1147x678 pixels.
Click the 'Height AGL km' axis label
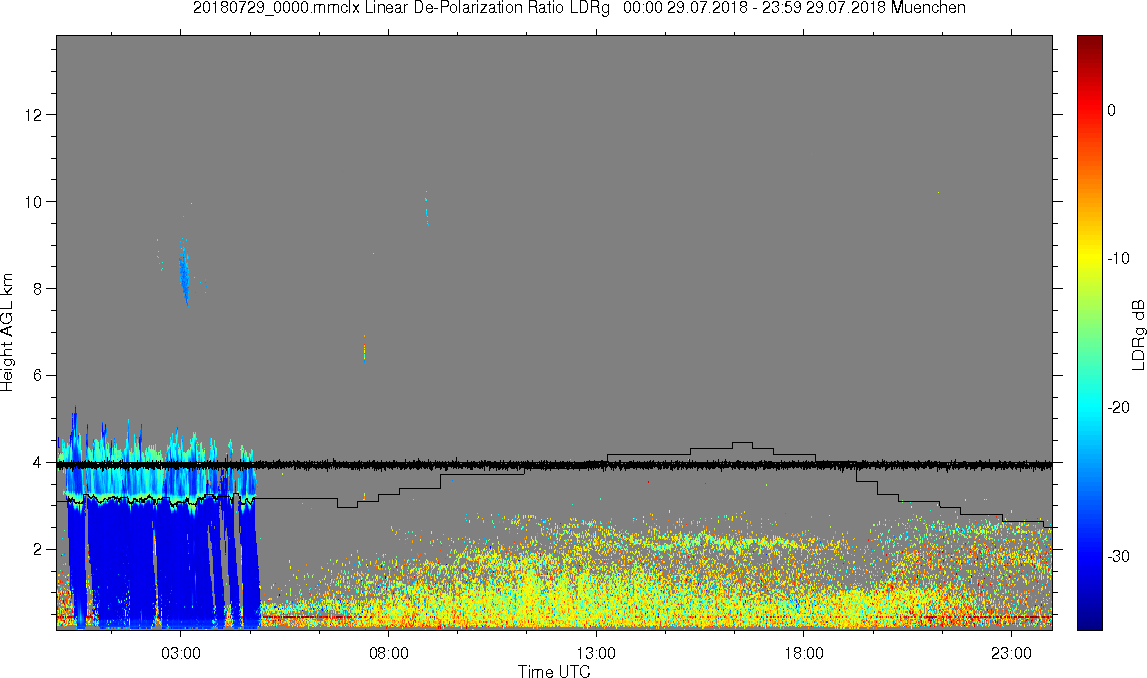(7, 332)
